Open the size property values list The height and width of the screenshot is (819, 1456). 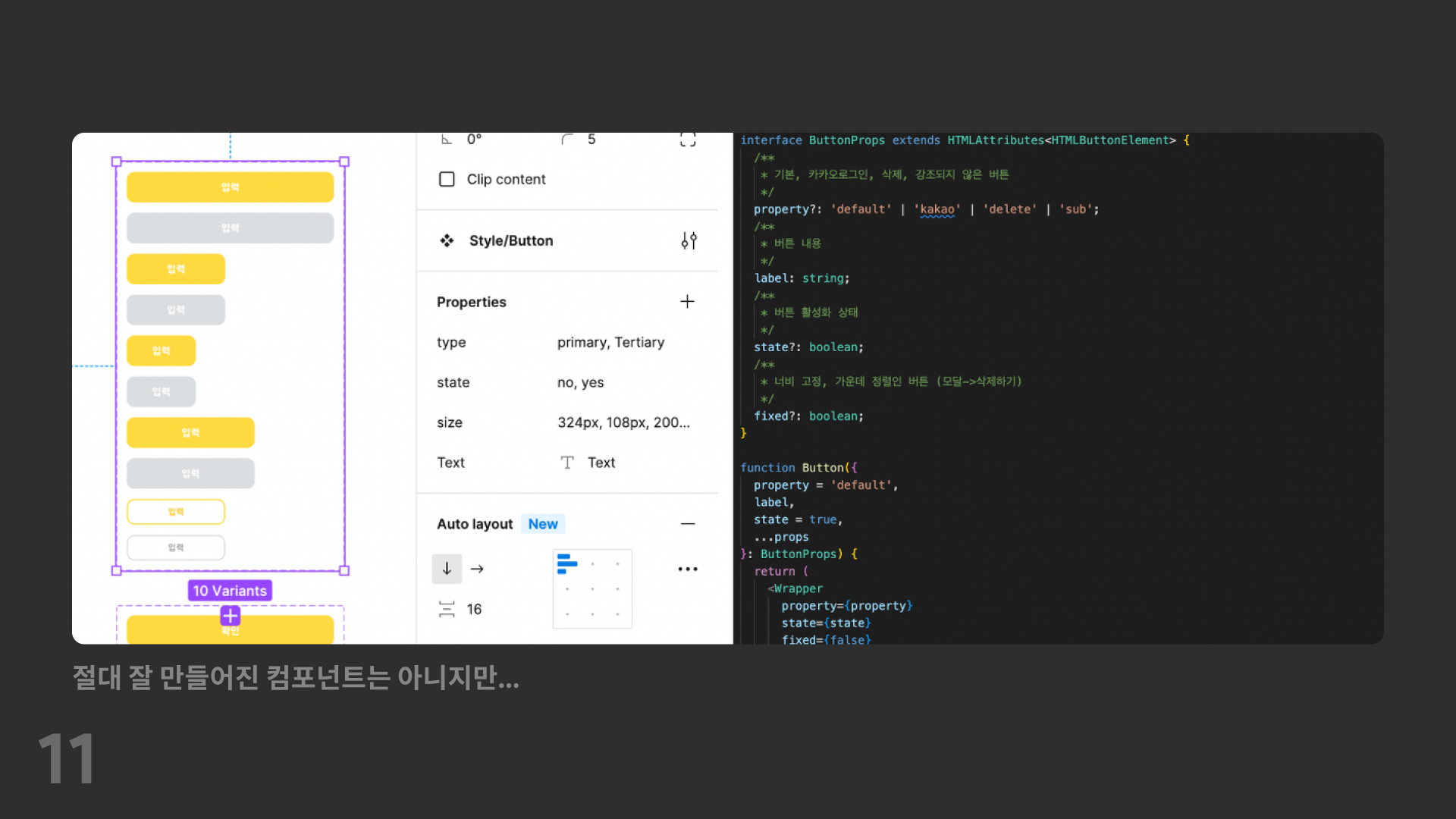(x=623, y=422)
